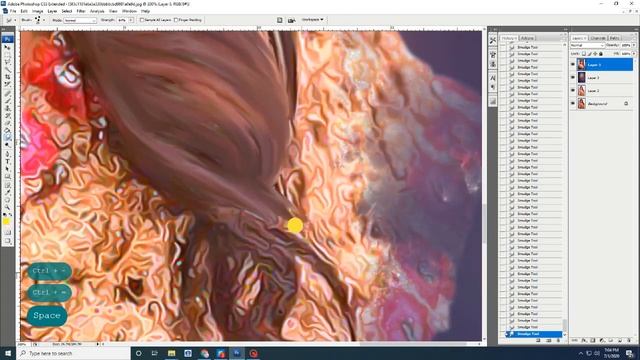Open the Image menu
The width and height of the screenshot is (640, 360).
pos(38,11)
